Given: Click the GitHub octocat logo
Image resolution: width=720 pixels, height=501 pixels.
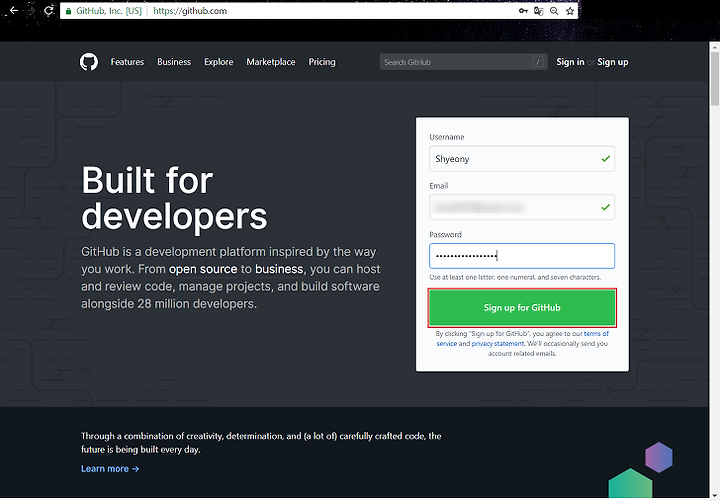Looking at the screenshot, I should (89, 62).
